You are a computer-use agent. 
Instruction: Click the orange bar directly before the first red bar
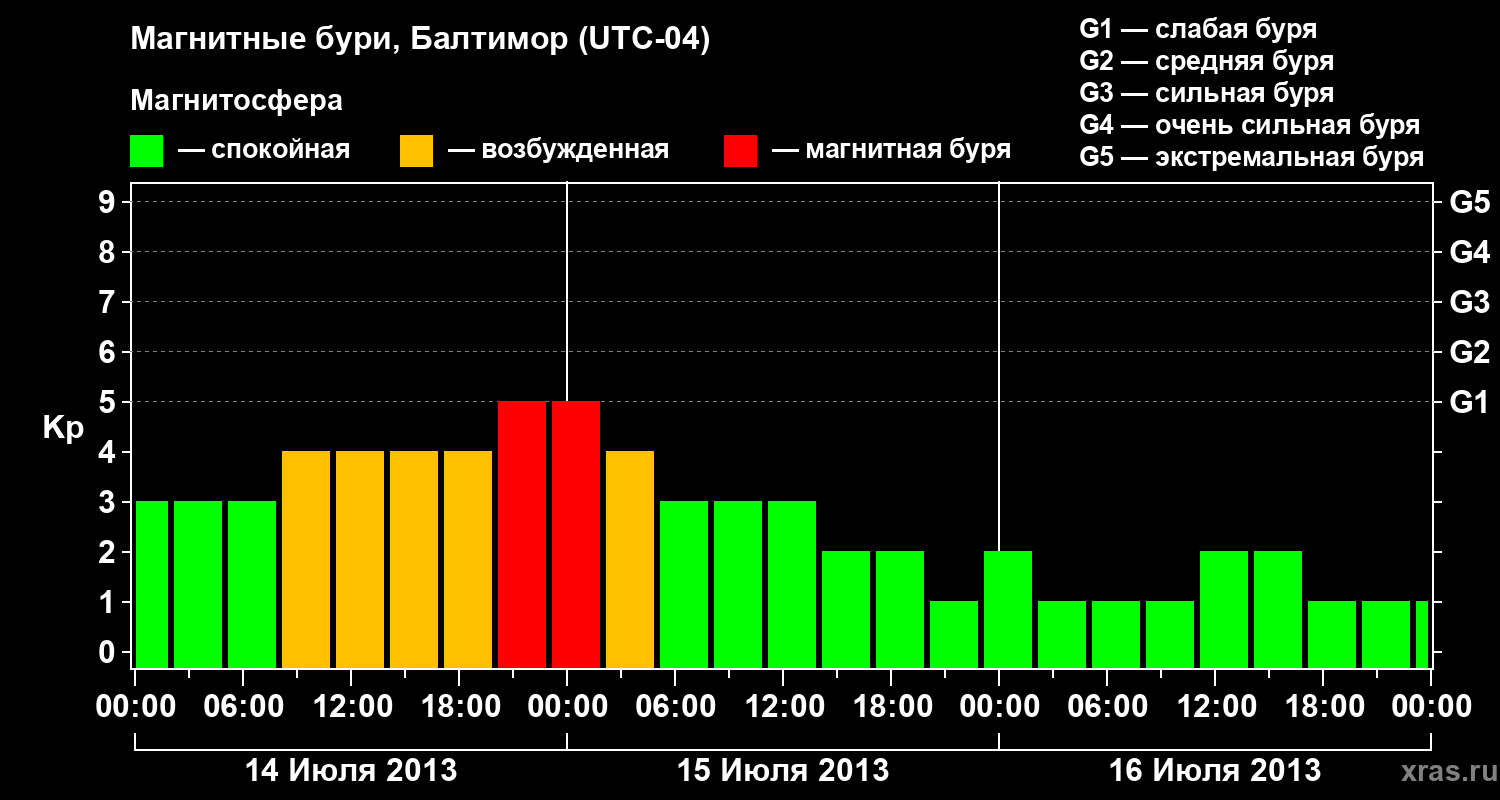[468, 559]
